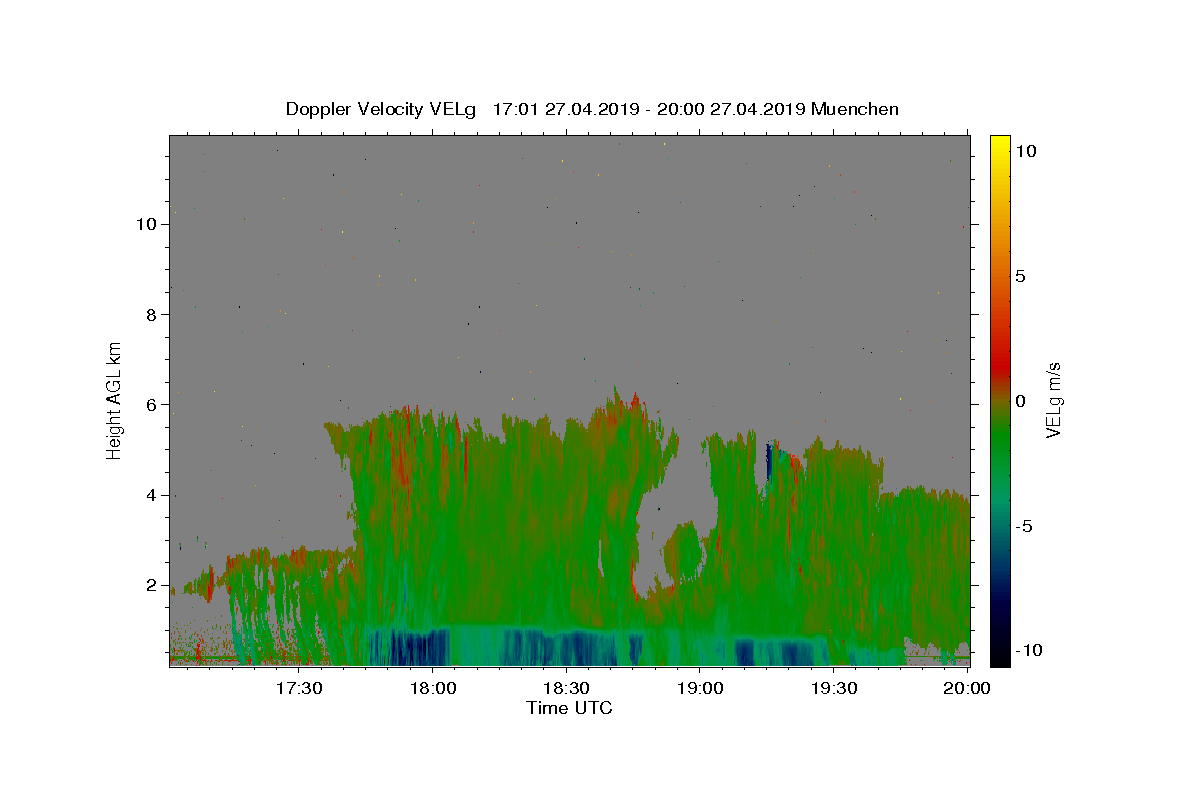
Task: Click the height axis label '8'
Action: (x=152, y=314)
